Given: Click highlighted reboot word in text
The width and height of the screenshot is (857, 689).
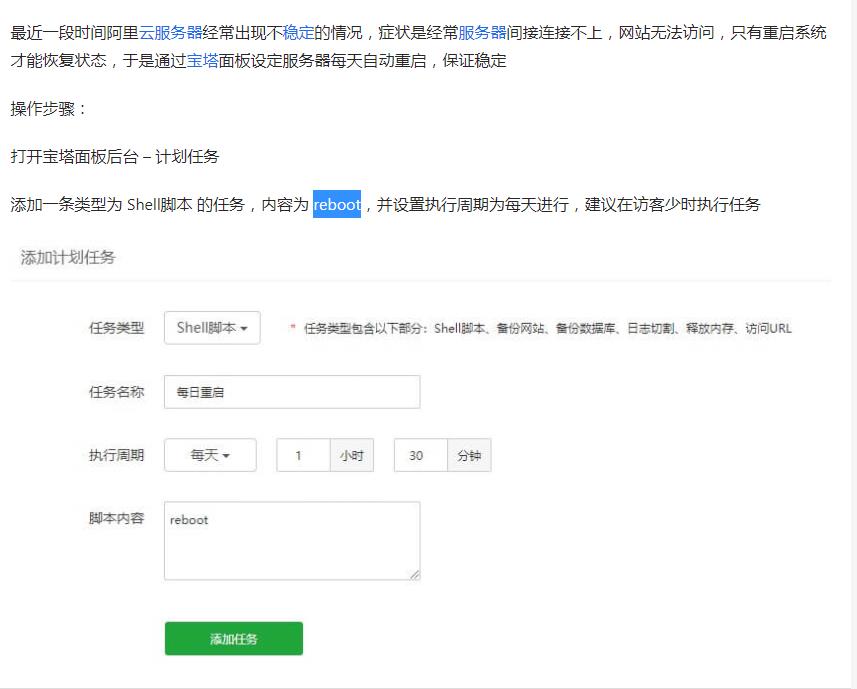Looking at the screenshot, I should point(337,204).
